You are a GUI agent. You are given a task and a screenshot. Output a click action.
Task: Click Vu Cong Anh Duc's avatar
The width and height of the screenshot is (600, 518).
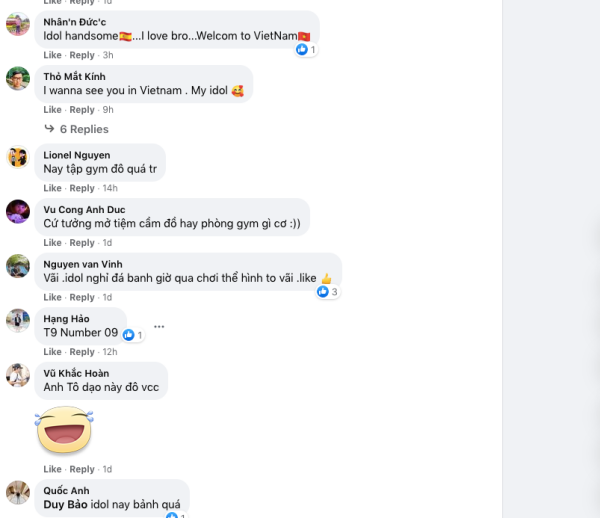tap(18, 212)
